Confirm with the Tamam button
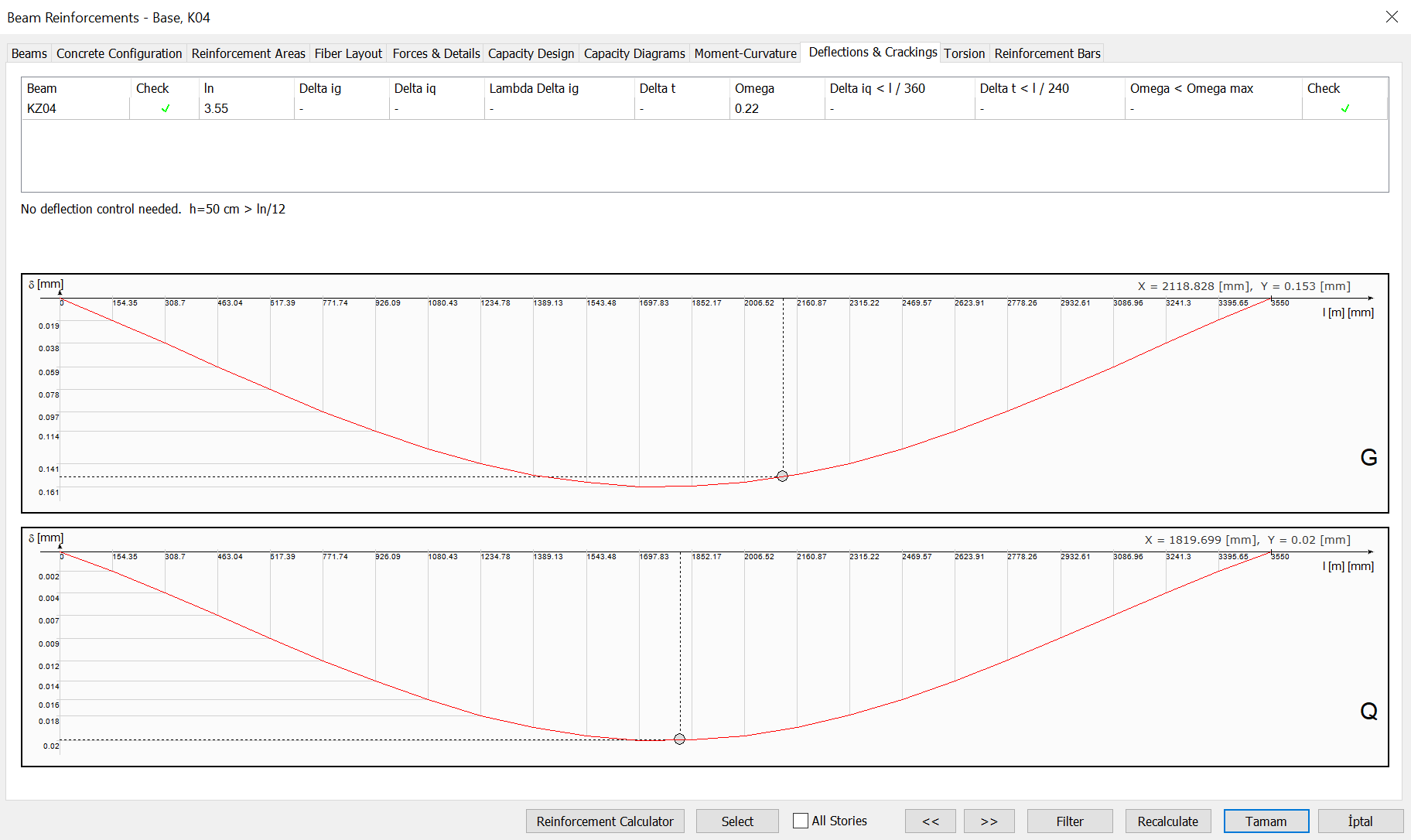 click(1266, 821)
